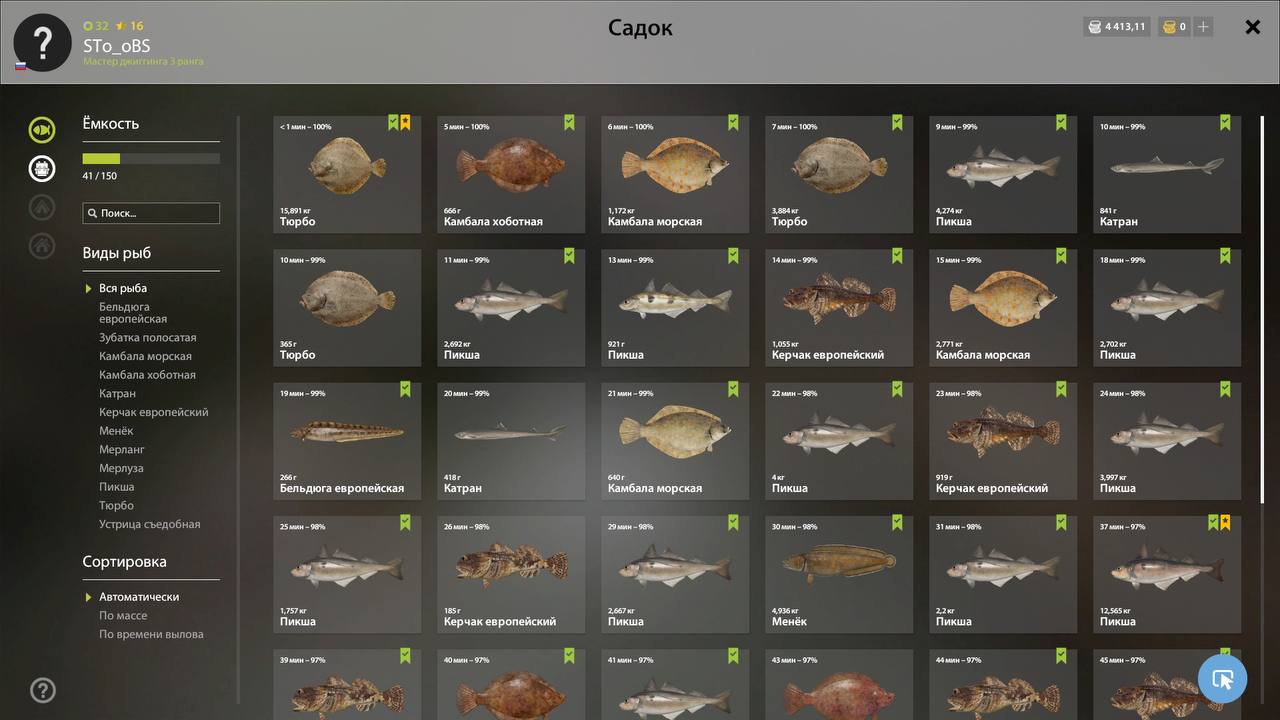The image size is (1280, 720).
Task: Click green check badge on 919 г Керчак европейский
Action: pos(1061,389)
